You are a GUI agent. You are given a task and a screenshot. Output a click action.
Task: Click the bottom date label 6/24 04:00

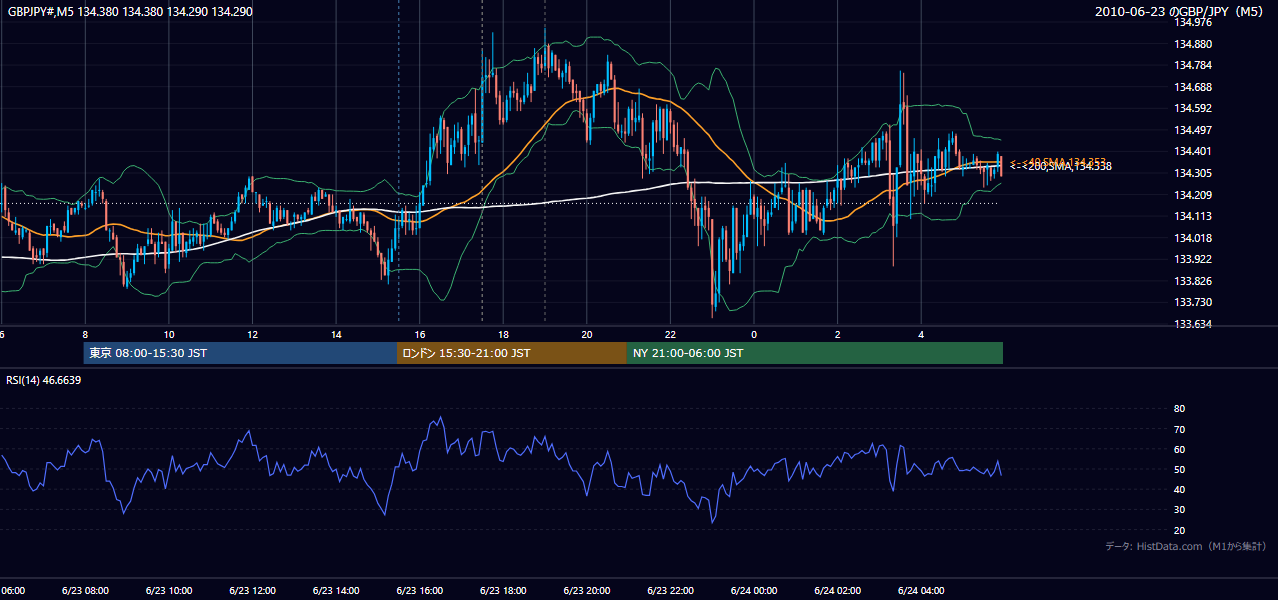coord(921,591)
